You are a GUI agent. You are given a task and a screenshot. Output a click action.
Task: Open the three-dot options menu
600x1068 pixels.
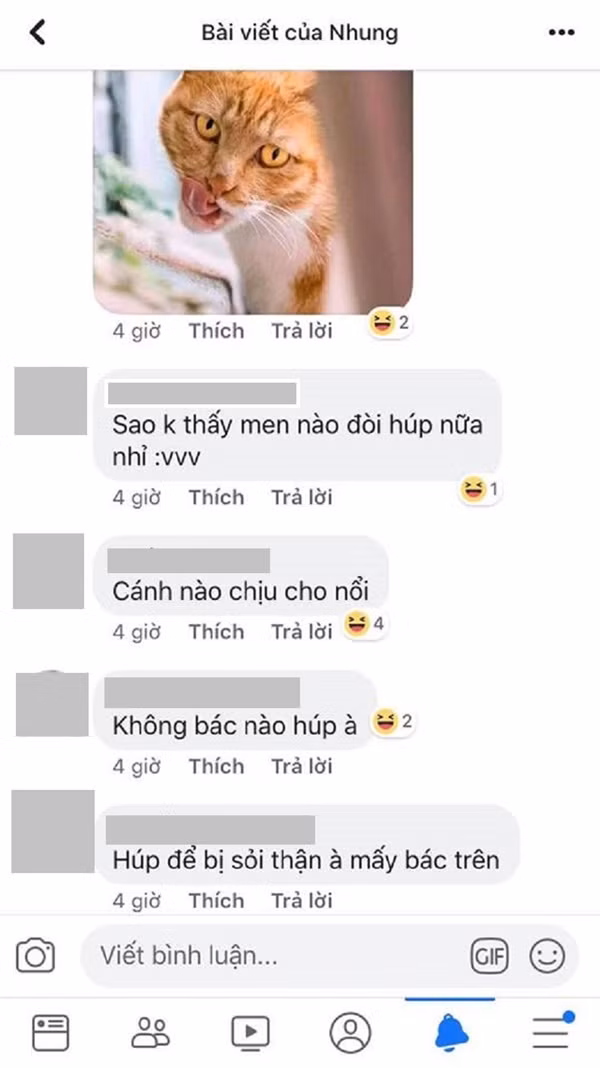pyautogui.click(x=561, y=32)
